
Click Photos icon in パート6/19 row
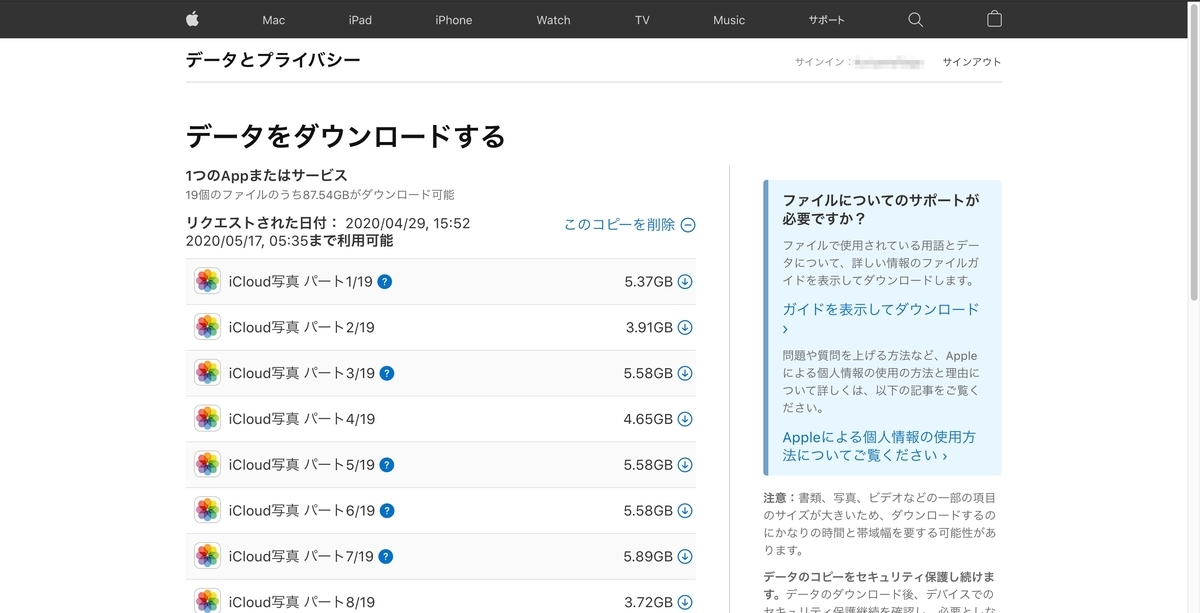(x=207, y=510)
